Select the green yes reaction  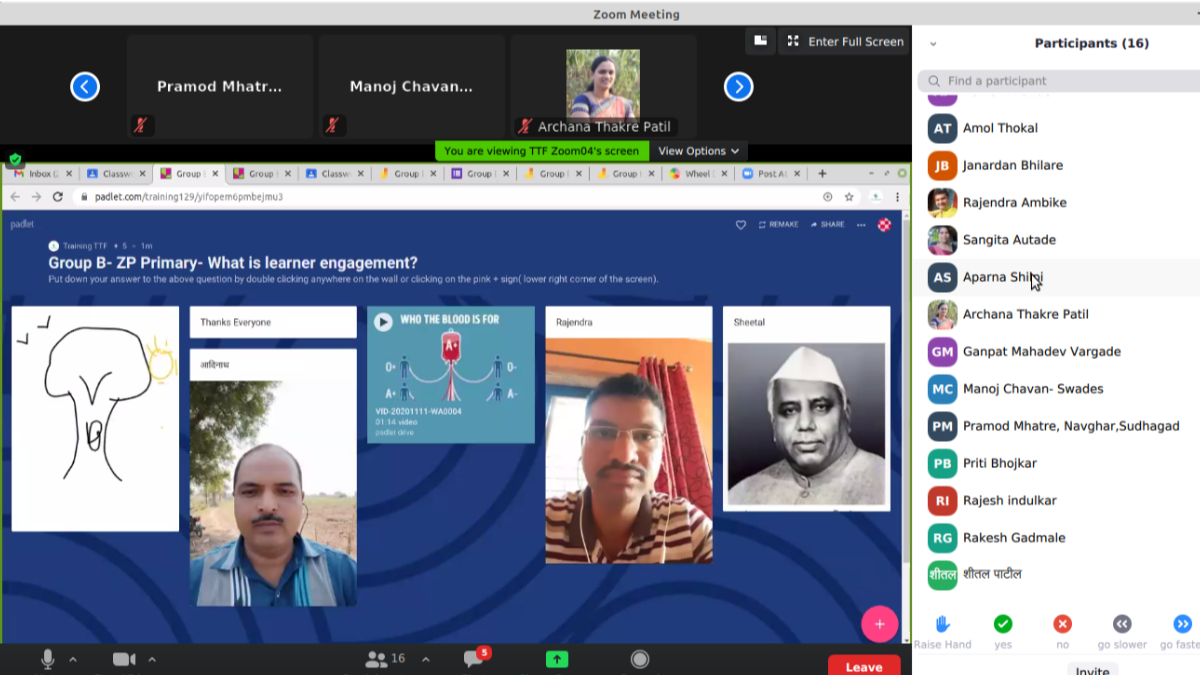1002,625
